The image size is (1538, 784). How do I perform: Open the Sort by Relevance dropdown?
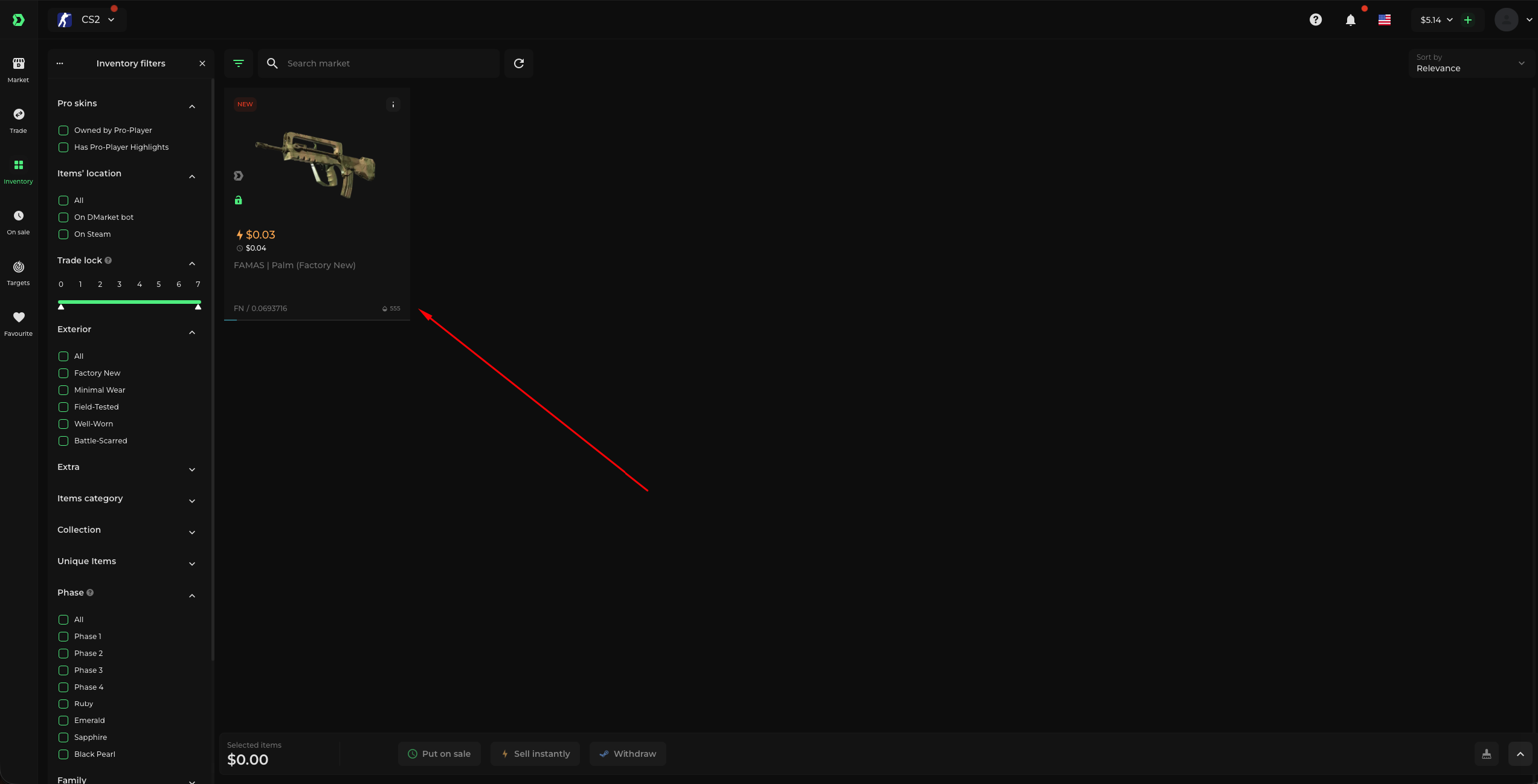pyautogui.click(x=1470, y=63)
